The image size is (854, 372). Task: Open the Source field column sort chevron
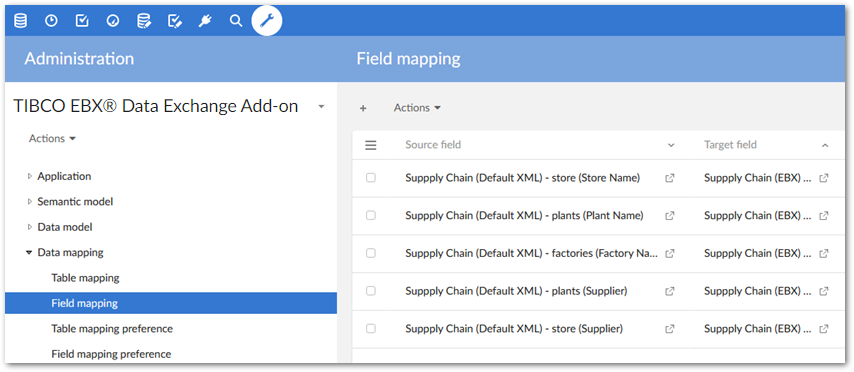671,145
